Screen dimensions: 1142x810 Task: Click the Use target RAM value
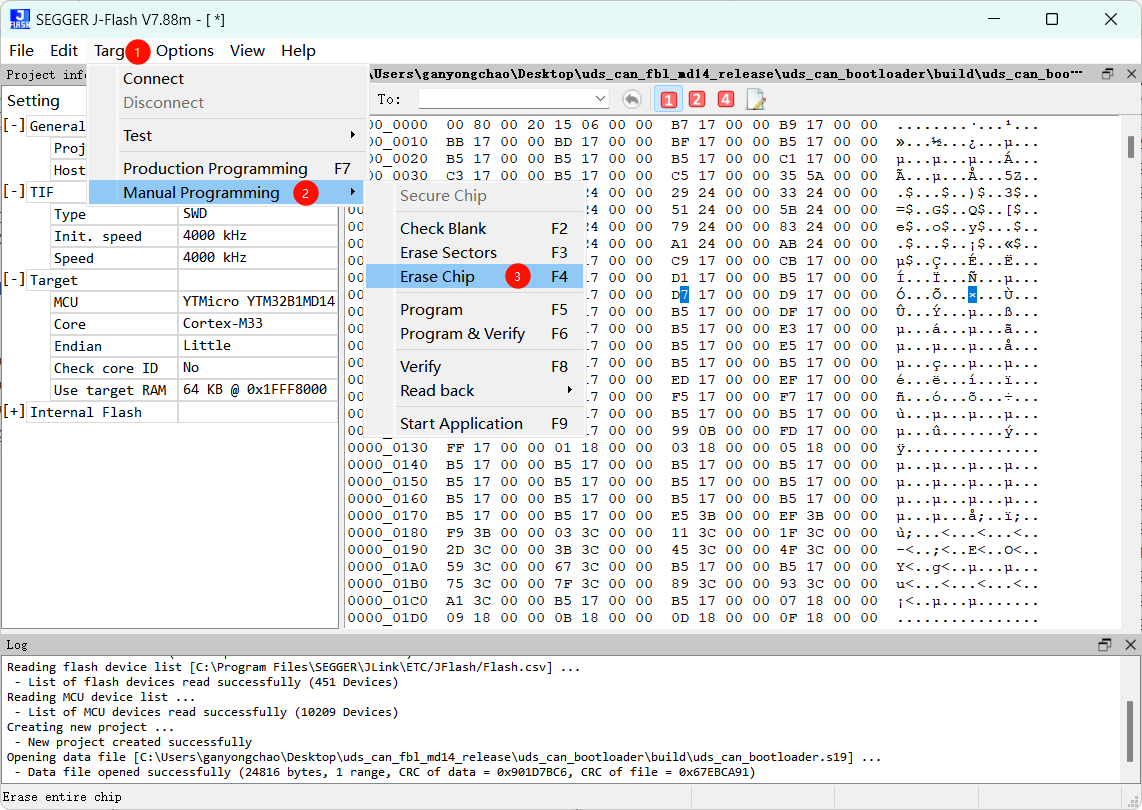258,389
